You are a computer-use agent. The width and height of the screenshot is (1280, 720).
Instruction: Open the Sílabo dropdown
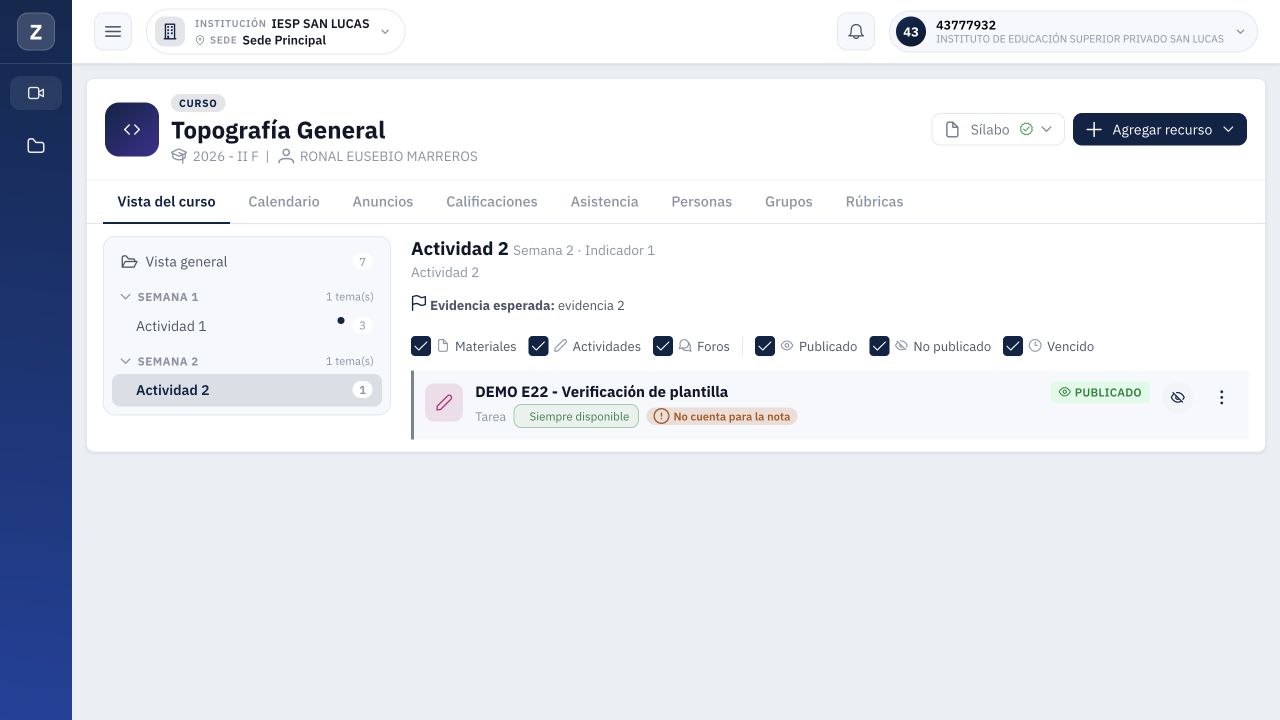point(998,129)
